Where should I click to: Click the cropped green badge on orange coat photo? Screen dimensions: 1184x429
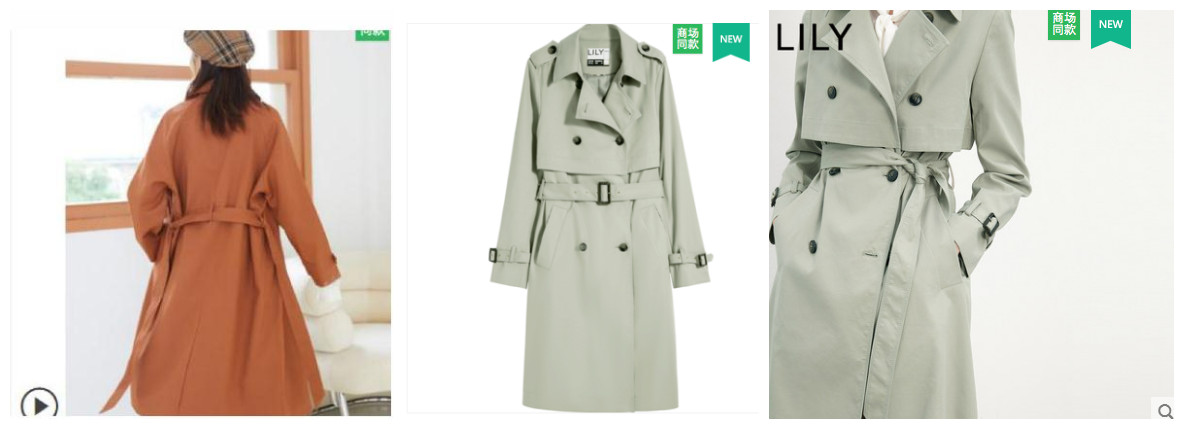(x=372, y=35)
